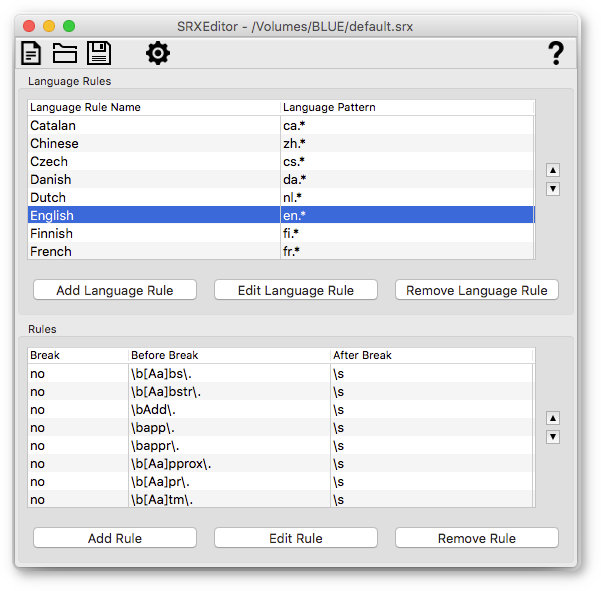Save the file using the floppy disk icon
This screenshot has width=601, height=591.
tap(99, 53)
